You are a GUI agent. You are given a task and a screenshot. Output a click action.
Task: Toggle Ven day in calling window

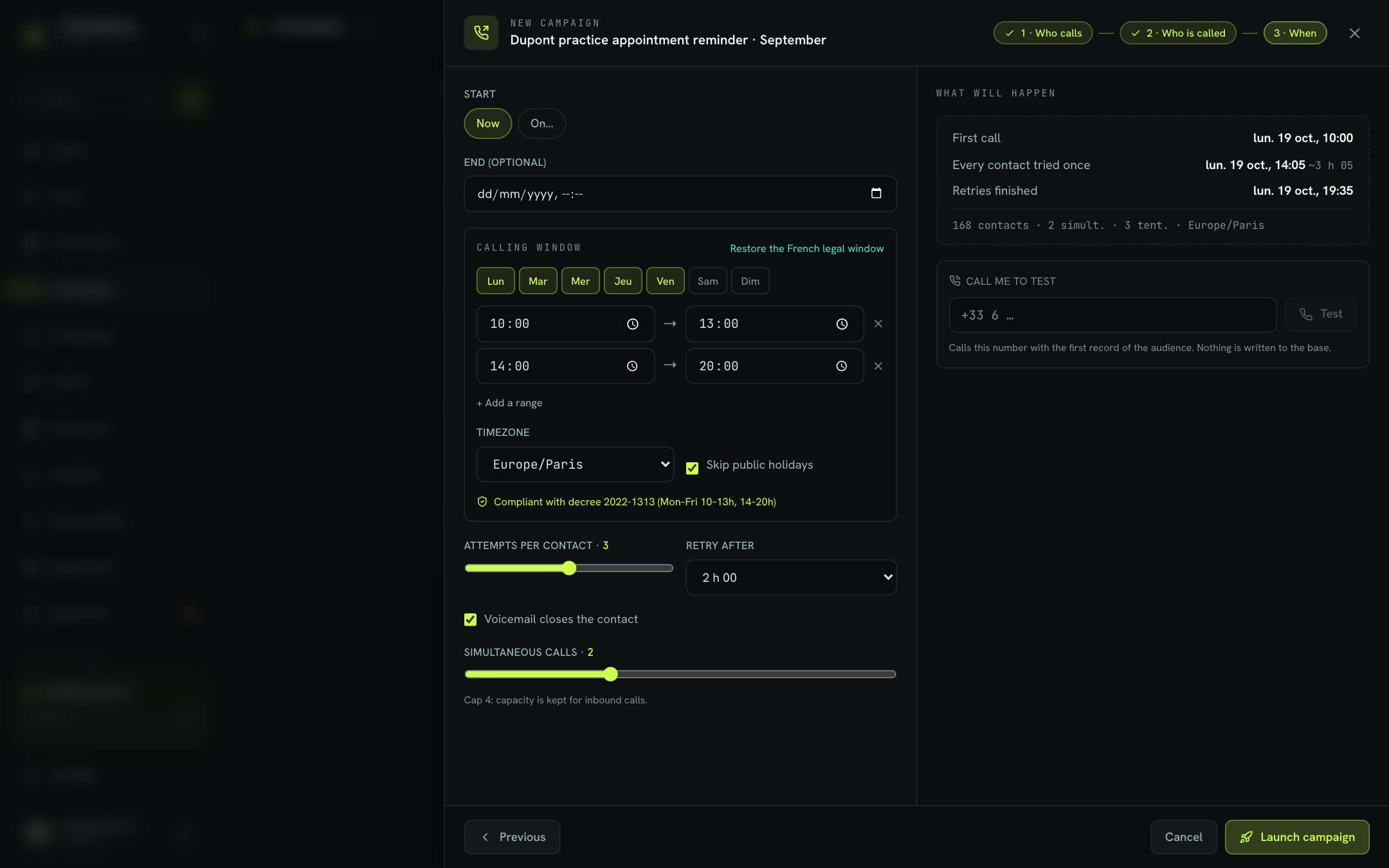point(665,281)
